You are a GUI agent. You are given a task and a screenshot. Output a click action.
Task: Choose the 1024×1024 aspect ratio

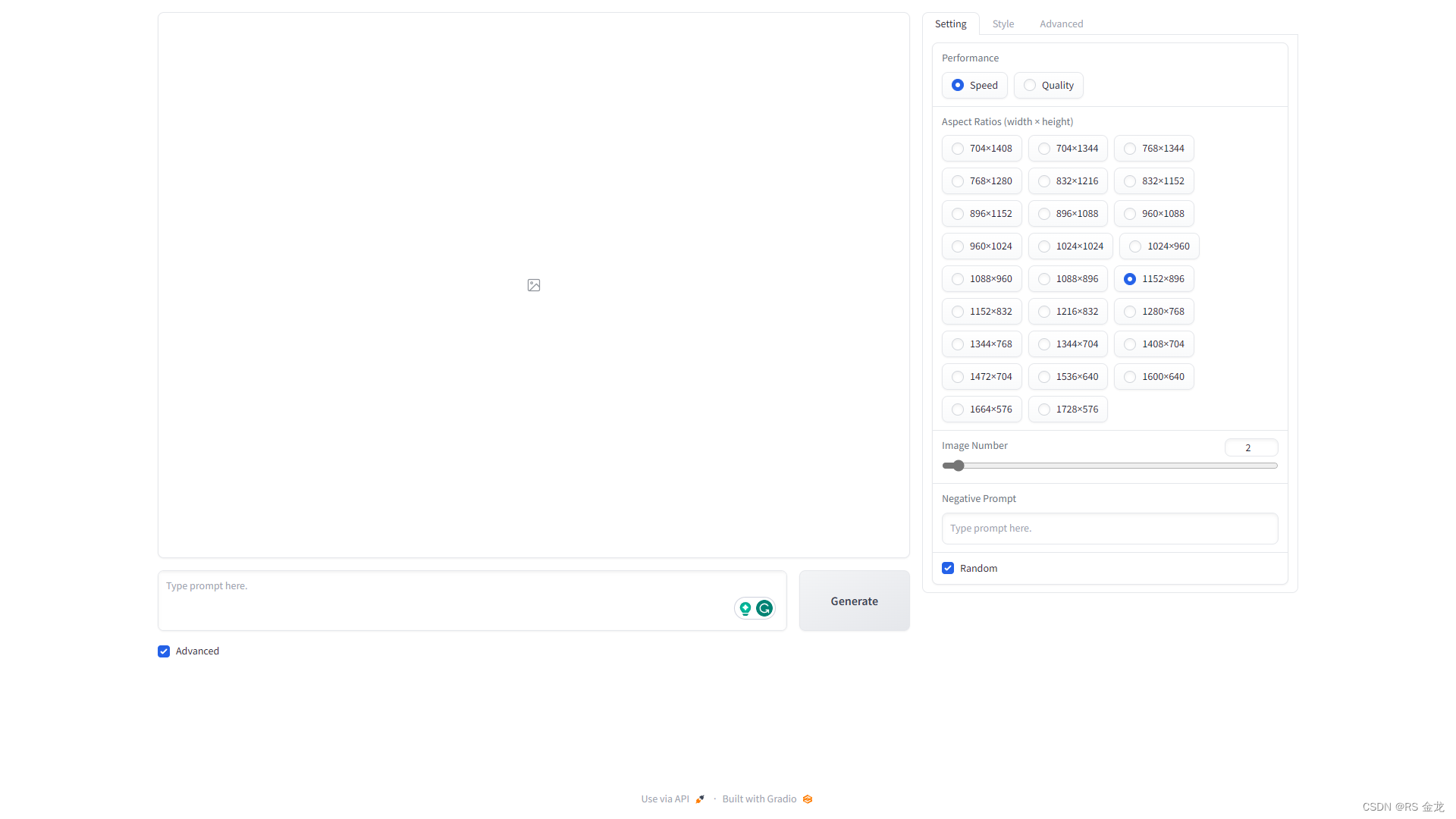(1044, 246)
